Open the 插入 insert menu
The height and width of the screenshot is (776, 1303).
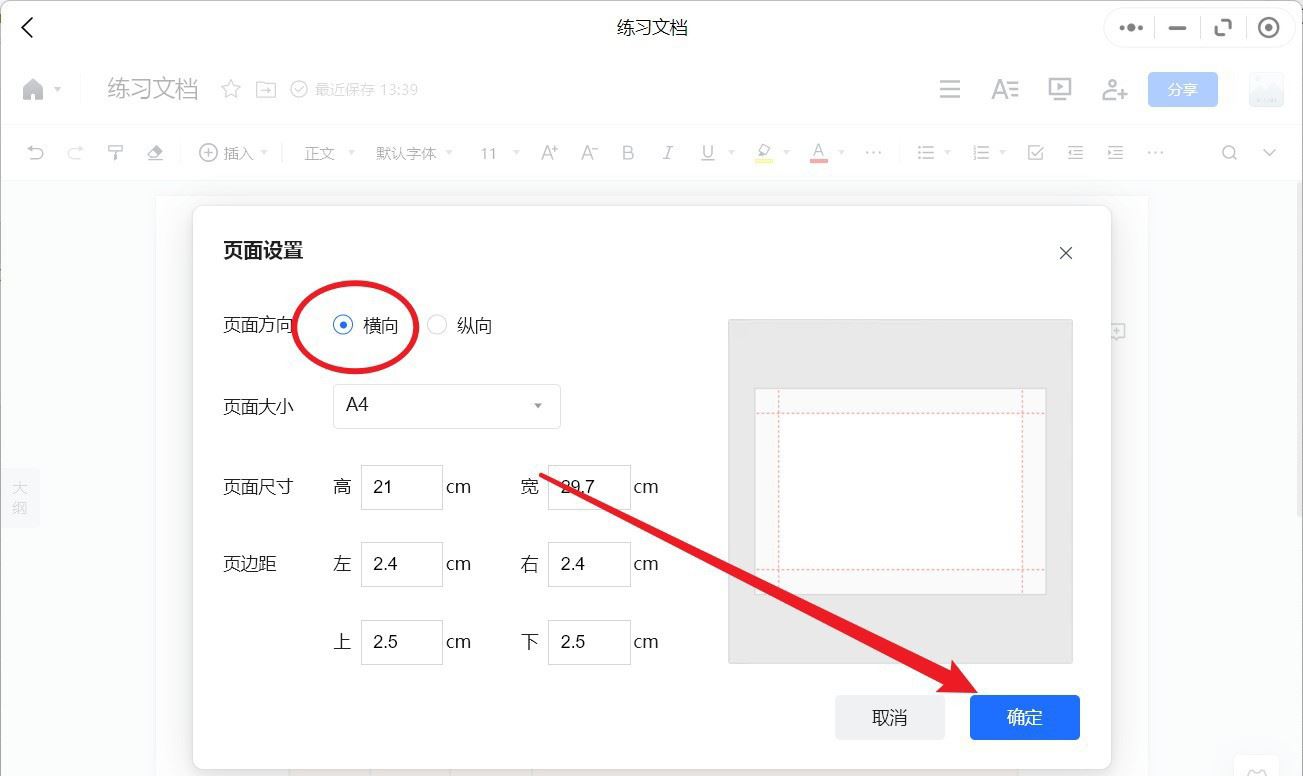click(234, 153)
